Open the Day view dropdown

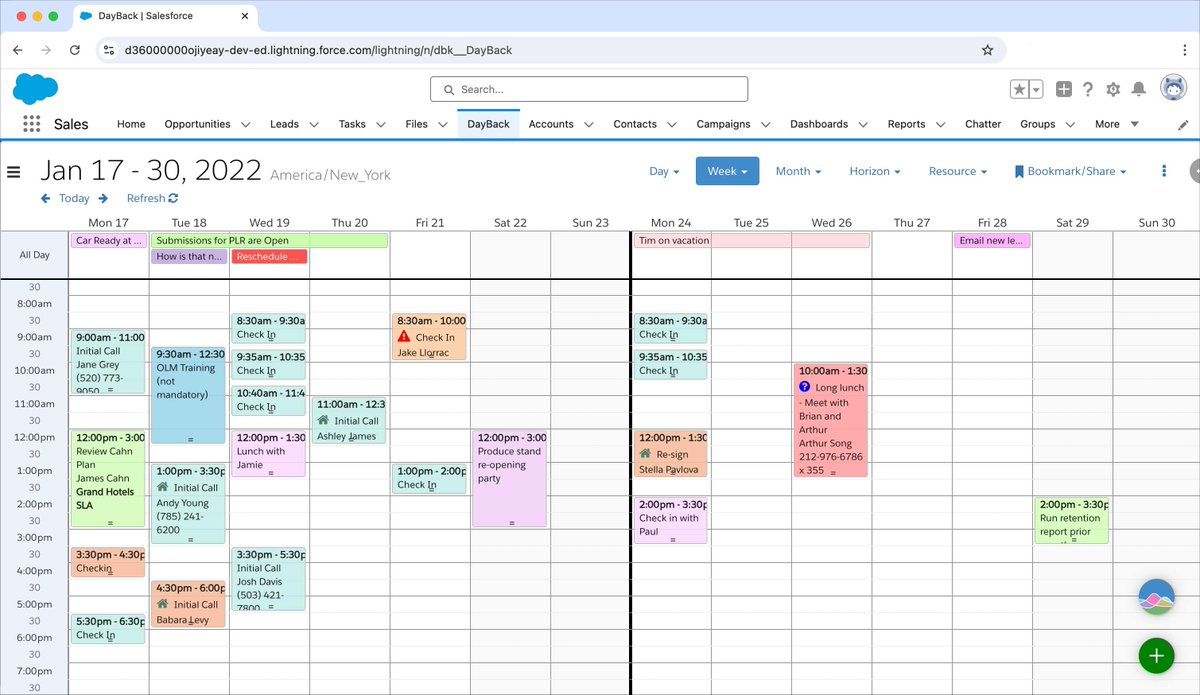664,171
